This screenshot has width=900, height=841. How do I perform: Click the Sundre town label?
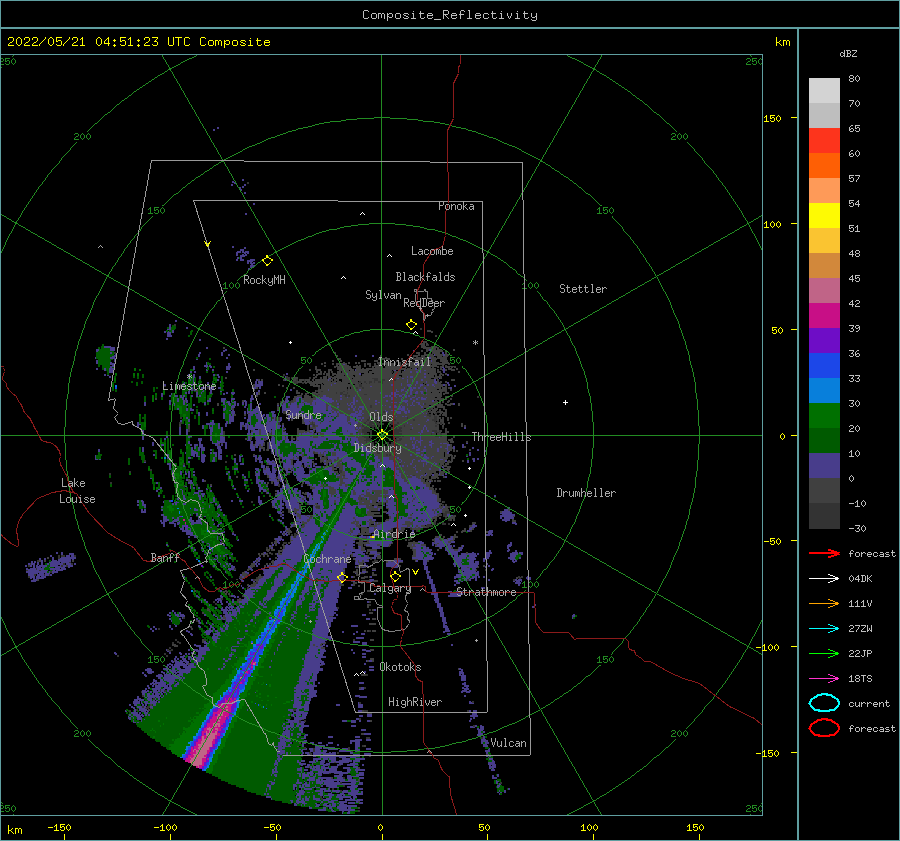[304, 414]
